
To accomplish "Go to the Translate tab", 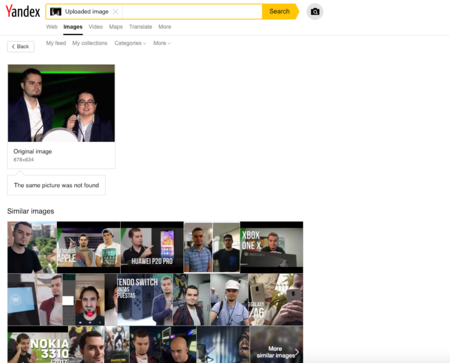I will point(140,27).
